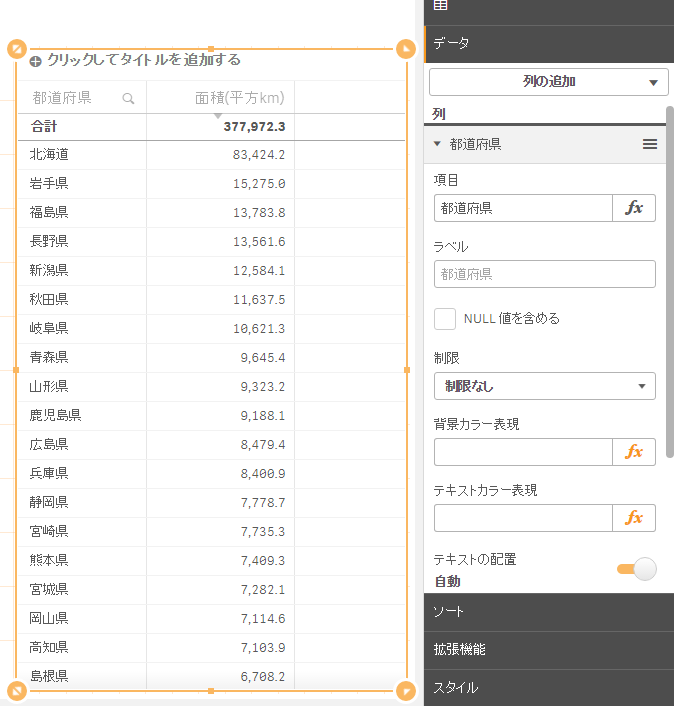Click top-right orange corner handle of table
This screenshot has height=706, width=674.
[x=406, y=49]
